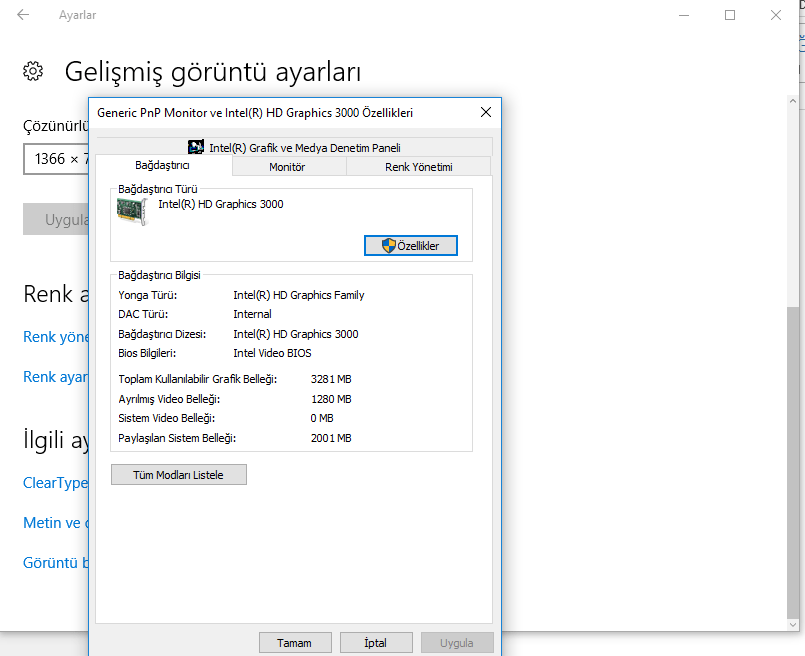
Task: Click Tüm Modları Listele
Action: (178, 474)
